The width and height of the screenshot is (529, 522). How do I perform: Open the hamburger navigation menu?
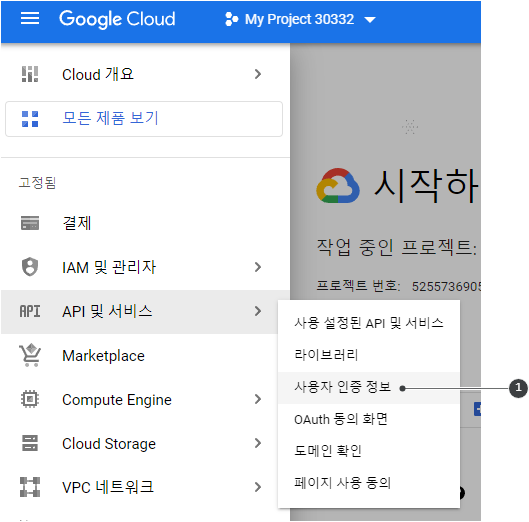(30, 19)
